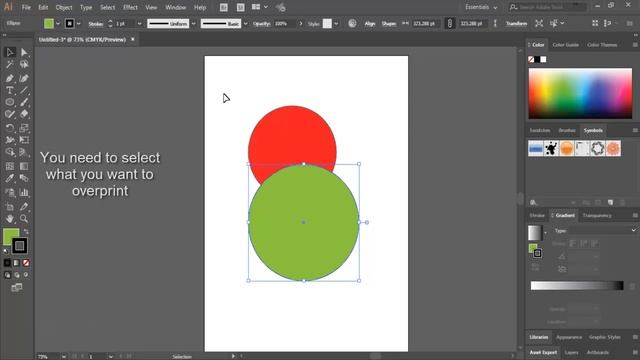Select the Scale tool
Viewport: 640px width, 360px height.
tap(24, 128)
